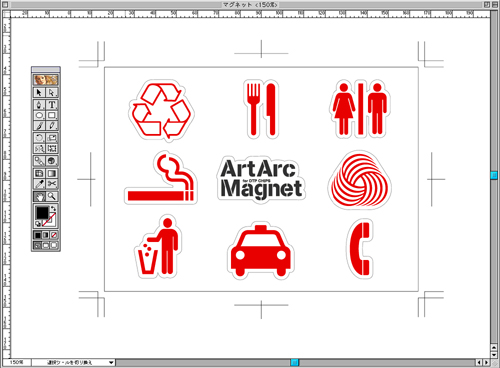Click the black Fill color box

pyautogui.click(x=42, y=213)
